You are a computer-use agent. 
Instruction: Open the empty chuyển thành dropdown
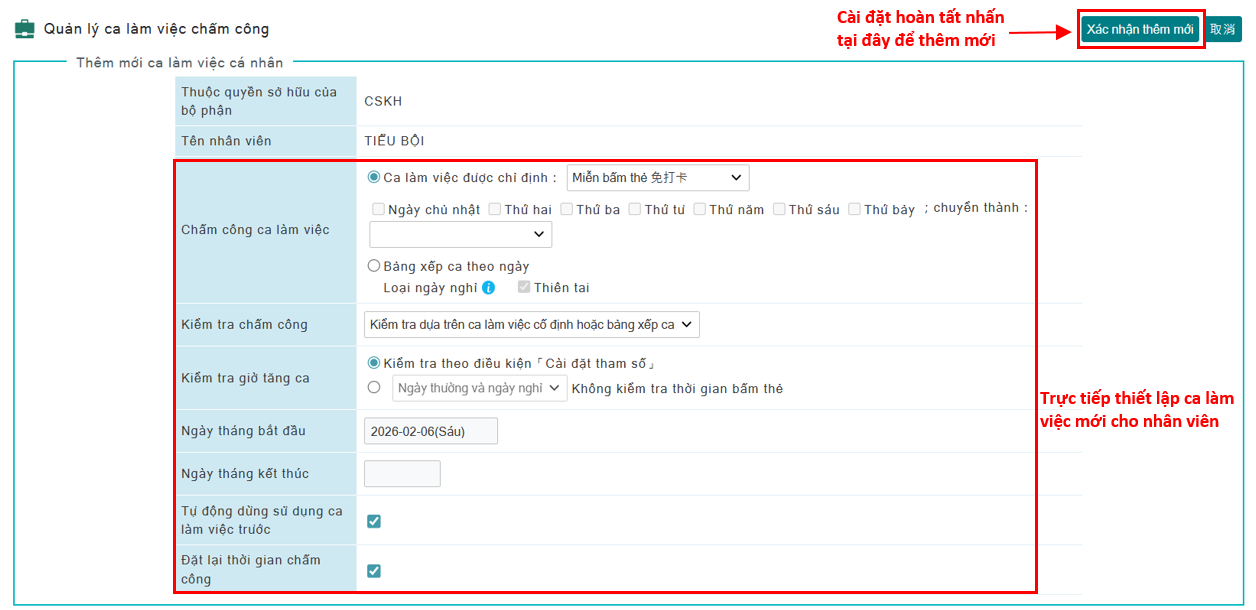(460, 234)
